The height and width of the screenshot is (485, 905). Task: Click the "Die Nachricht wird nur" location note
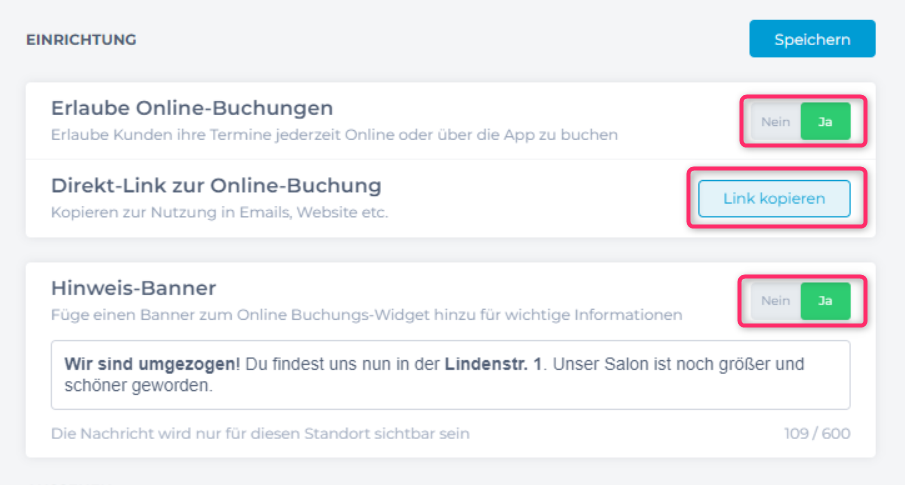click(x=260, y=434)
